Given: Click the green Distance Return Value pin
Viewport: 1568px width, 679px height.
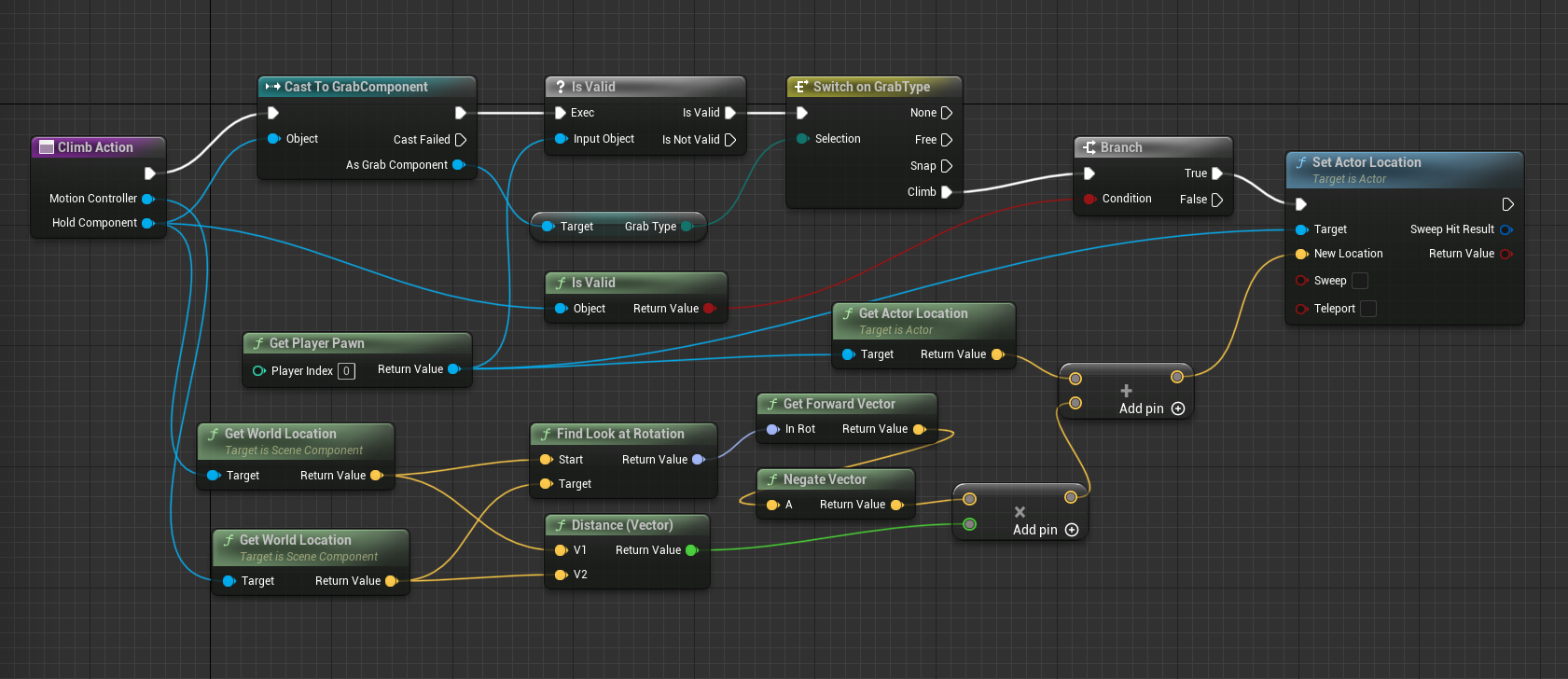Looking at the screenshot, I should click(x=691, y=550).
